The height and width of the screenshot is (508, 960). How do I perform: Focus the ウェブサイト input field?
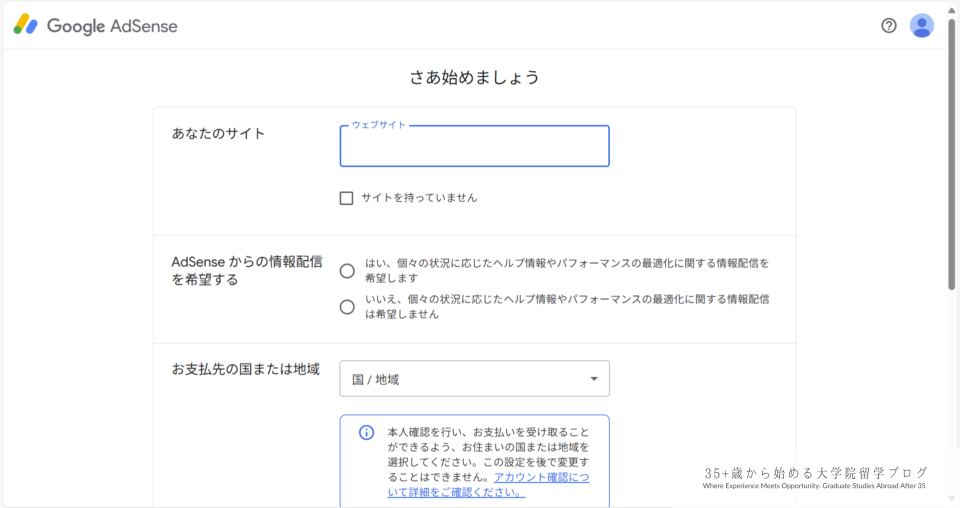coord(474,147)
